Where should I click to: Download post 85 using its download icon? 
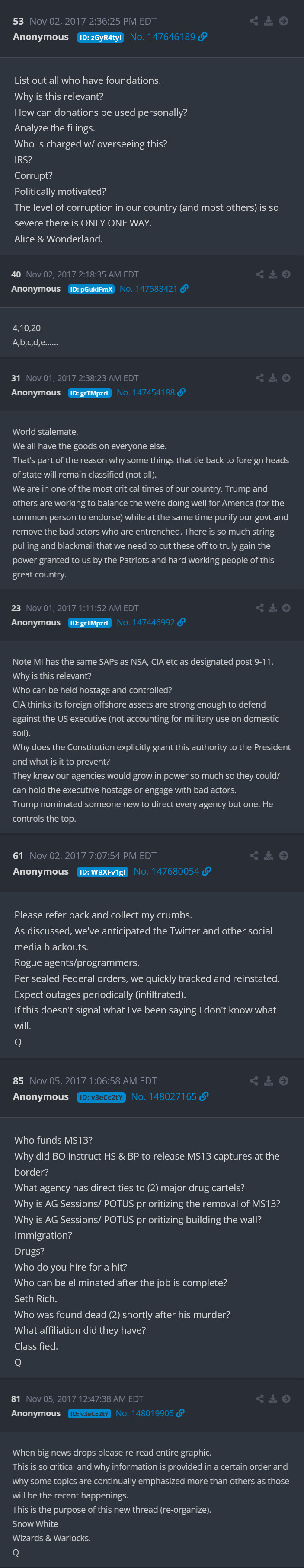269,1081
